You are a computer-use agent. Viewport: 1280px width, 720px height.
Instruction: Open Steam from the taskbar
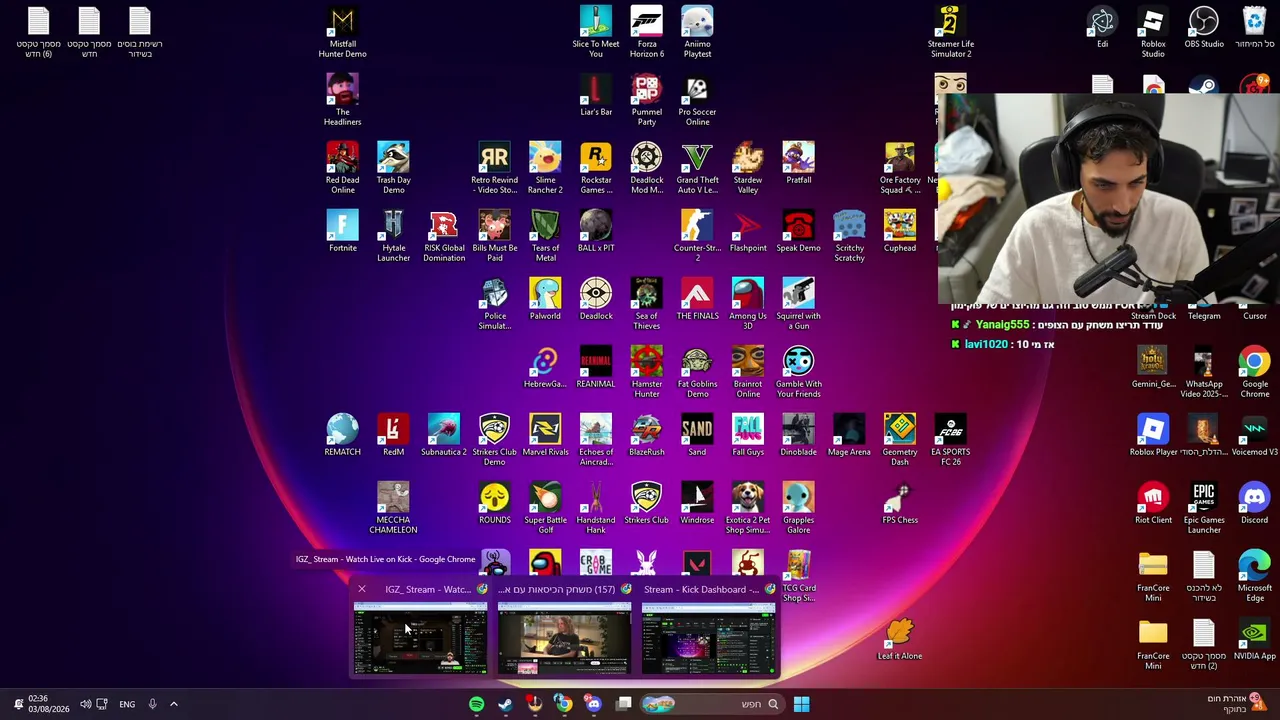505,704
